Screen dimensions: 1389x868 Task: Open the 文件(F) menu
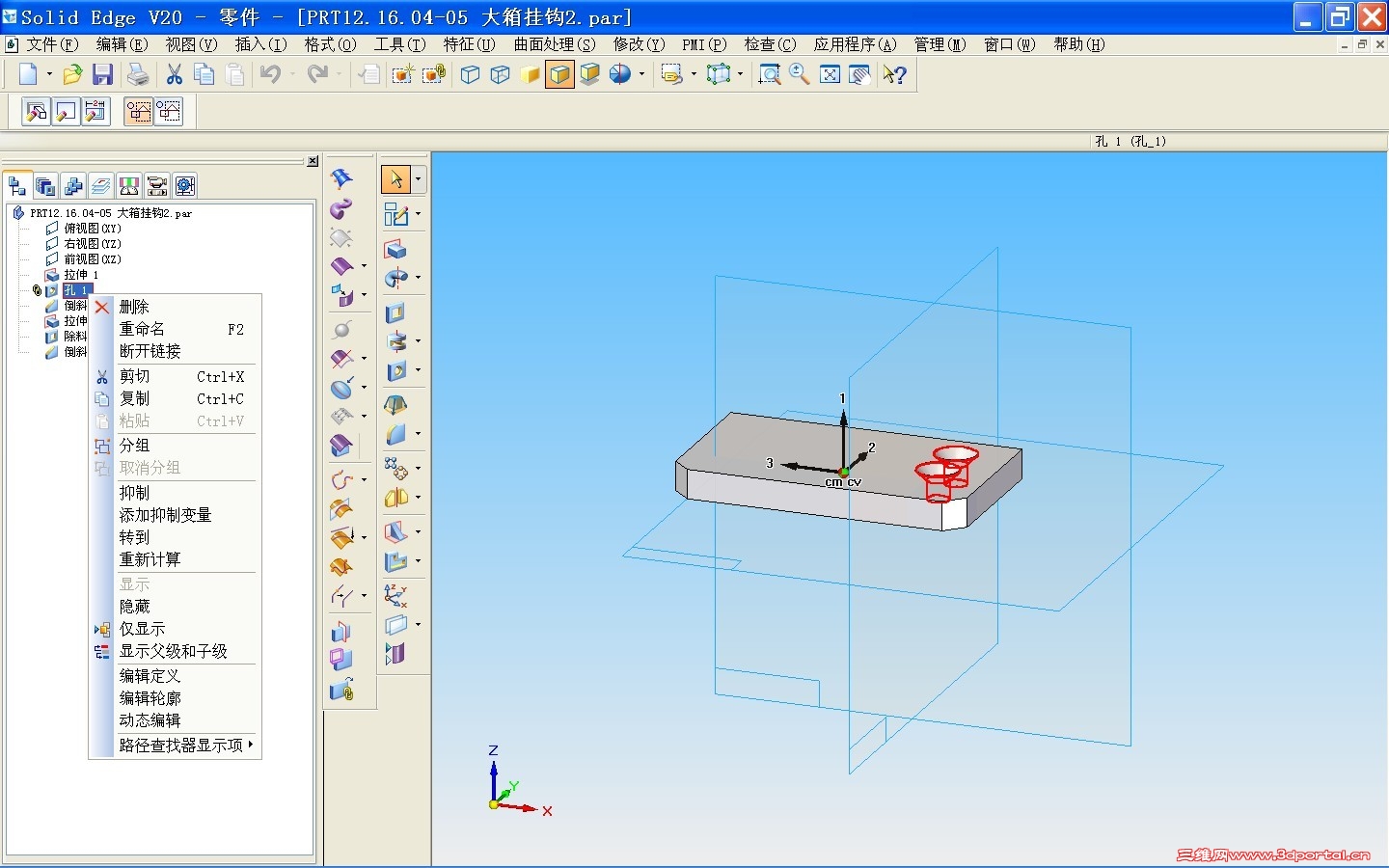pyautogui.click(x=52, y=44)
